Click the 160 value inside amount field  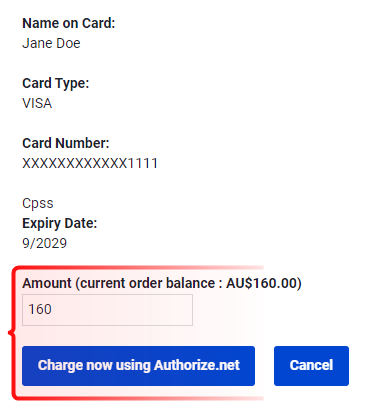pos(40,309)
